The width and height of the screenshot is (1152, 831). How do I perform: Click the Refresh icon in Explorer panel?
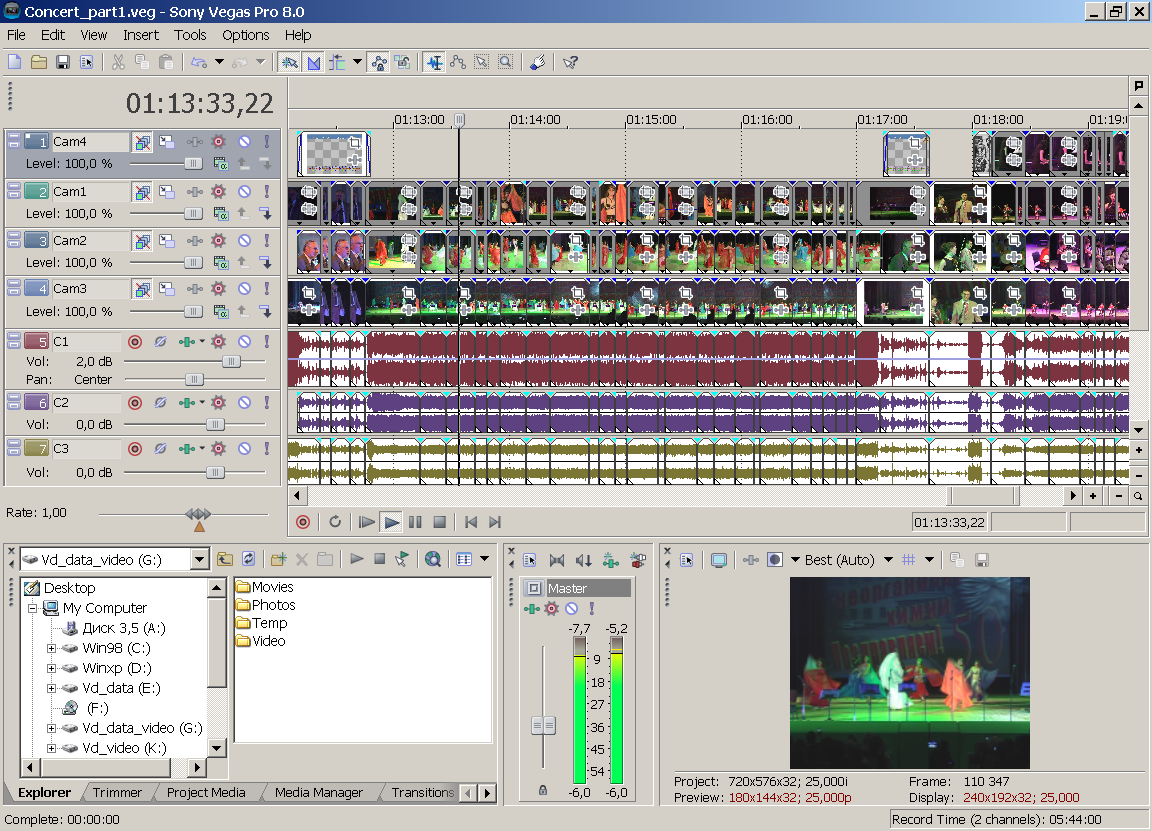248,560
